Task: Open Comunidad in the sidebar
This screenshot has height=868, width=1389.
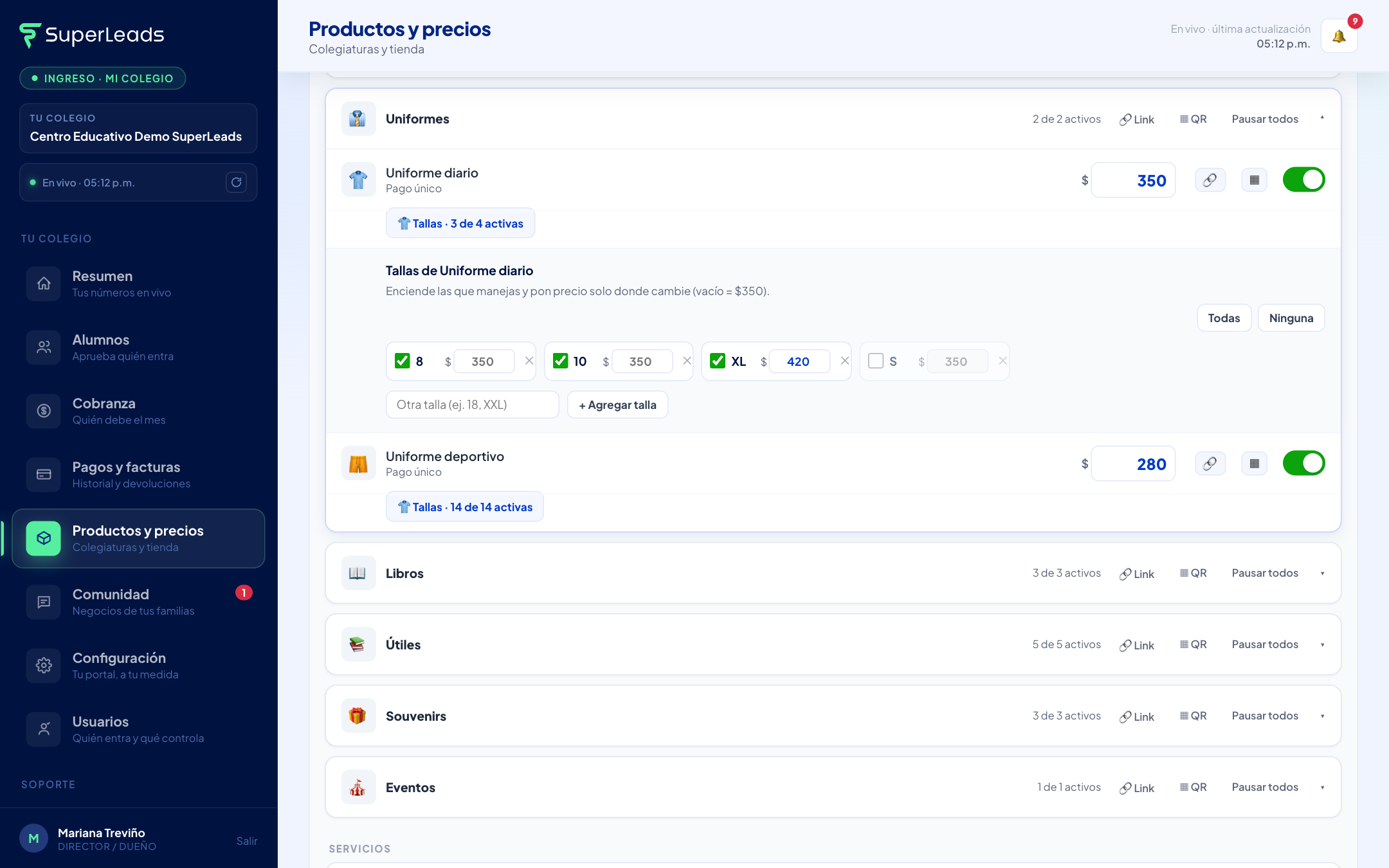Action: (x=138, y=602)
